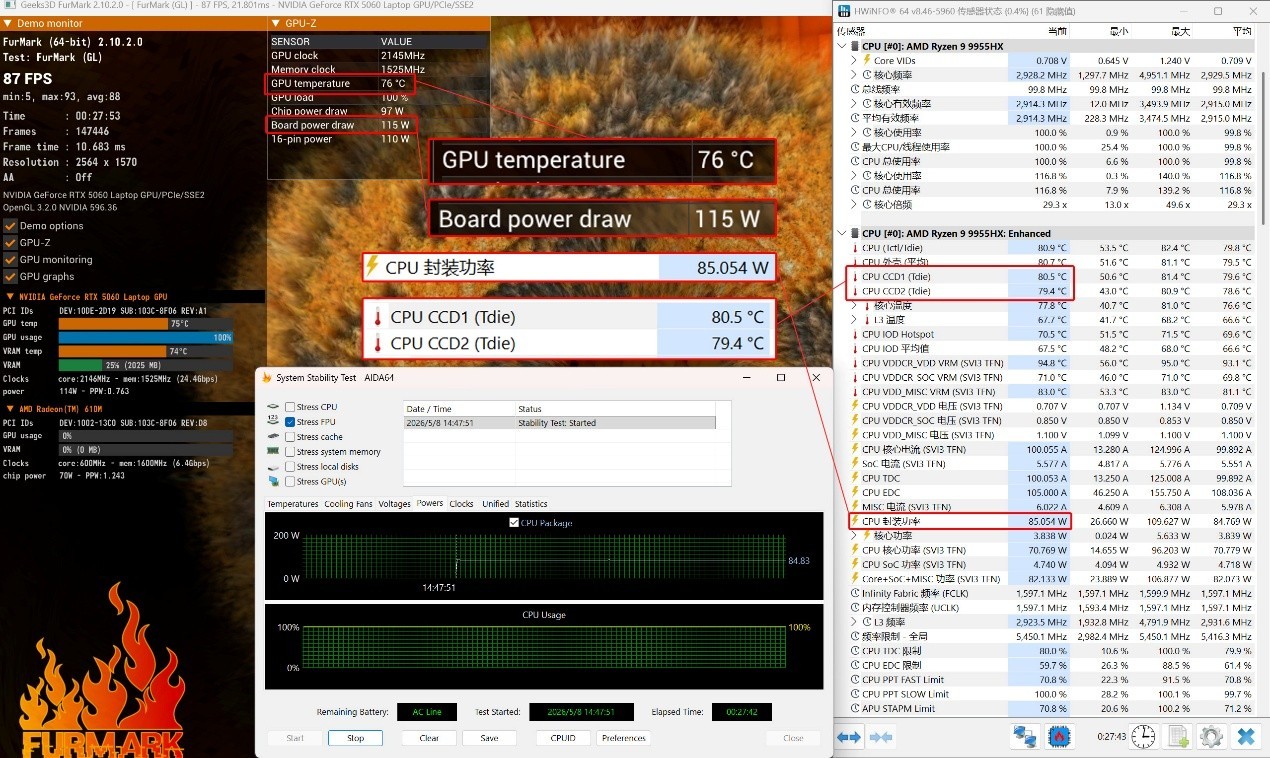Switch to Clocks tab
The image size is (1270, 758).
coord(461,504)
